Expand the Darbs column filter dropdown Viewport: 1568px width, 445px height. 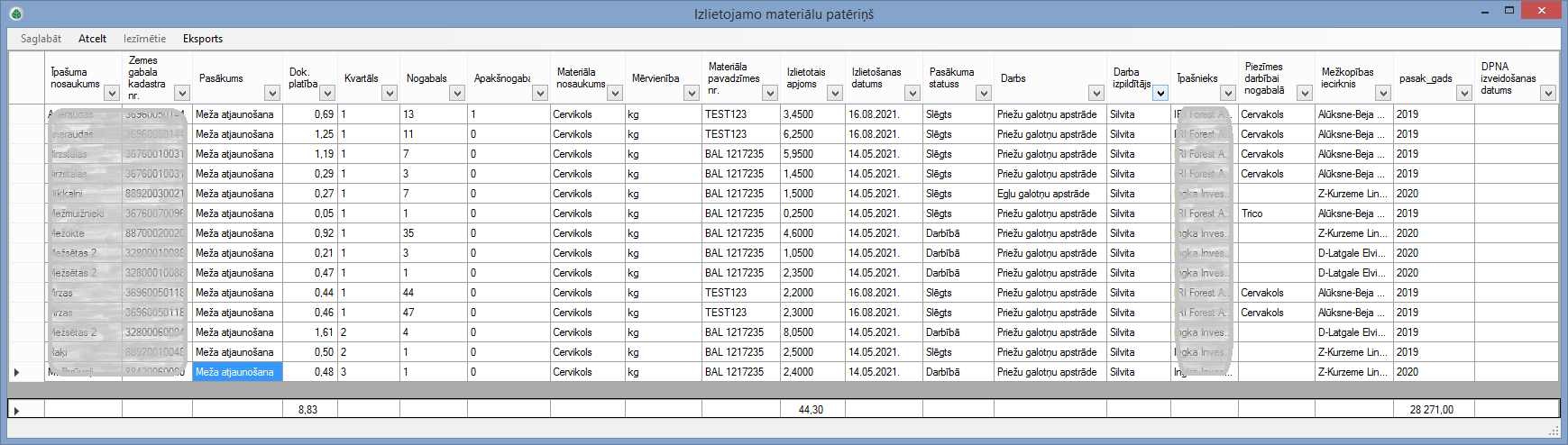[1096, 93]
